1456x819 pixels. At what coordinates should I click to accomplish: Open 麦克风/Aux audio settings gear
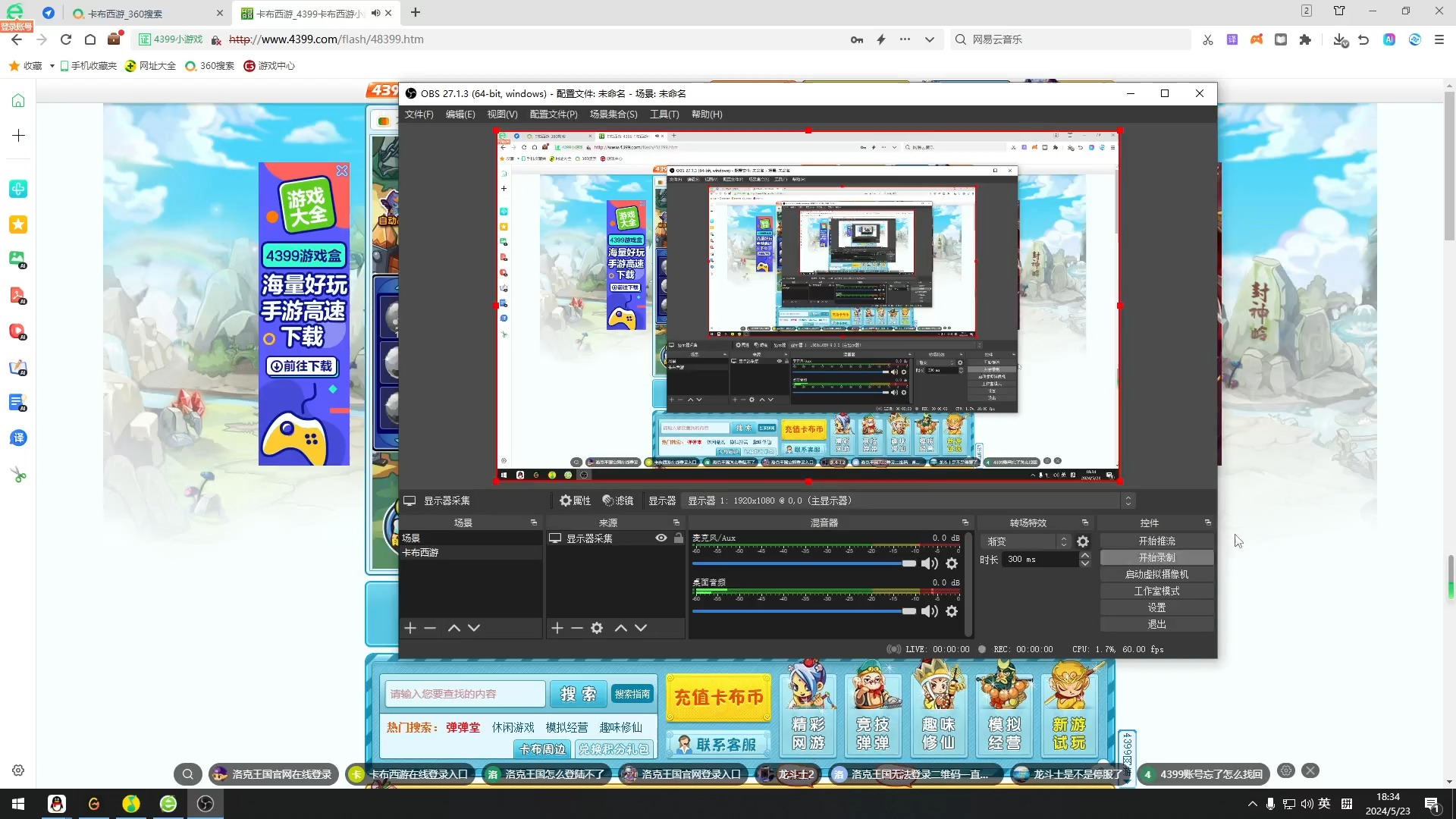952,563
